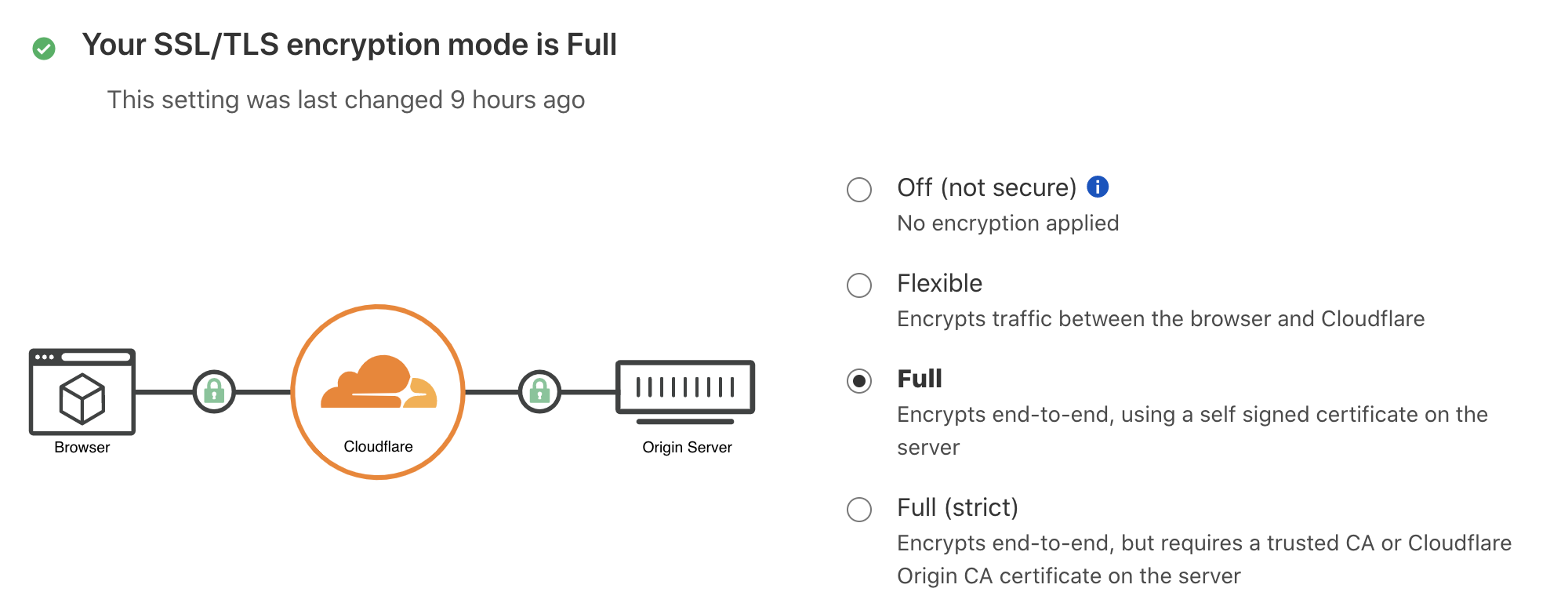Click the padlock between Cloudflare and Origin Server
This screenshot has width=1568, height=610.
539,390
